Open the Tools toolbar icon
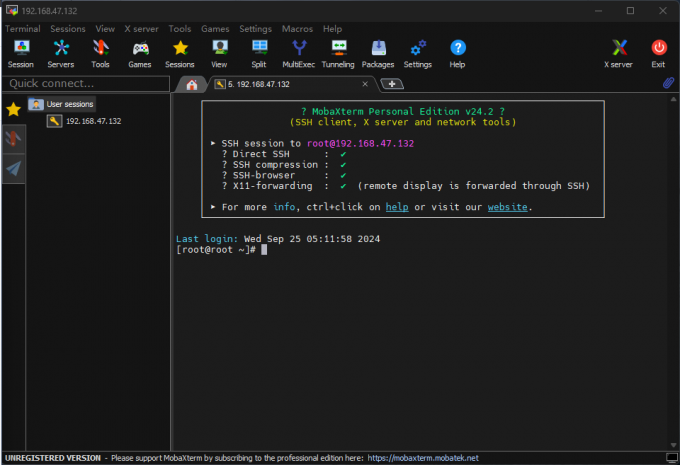Screen dimensions: 680x465 (x=100, y=54)
